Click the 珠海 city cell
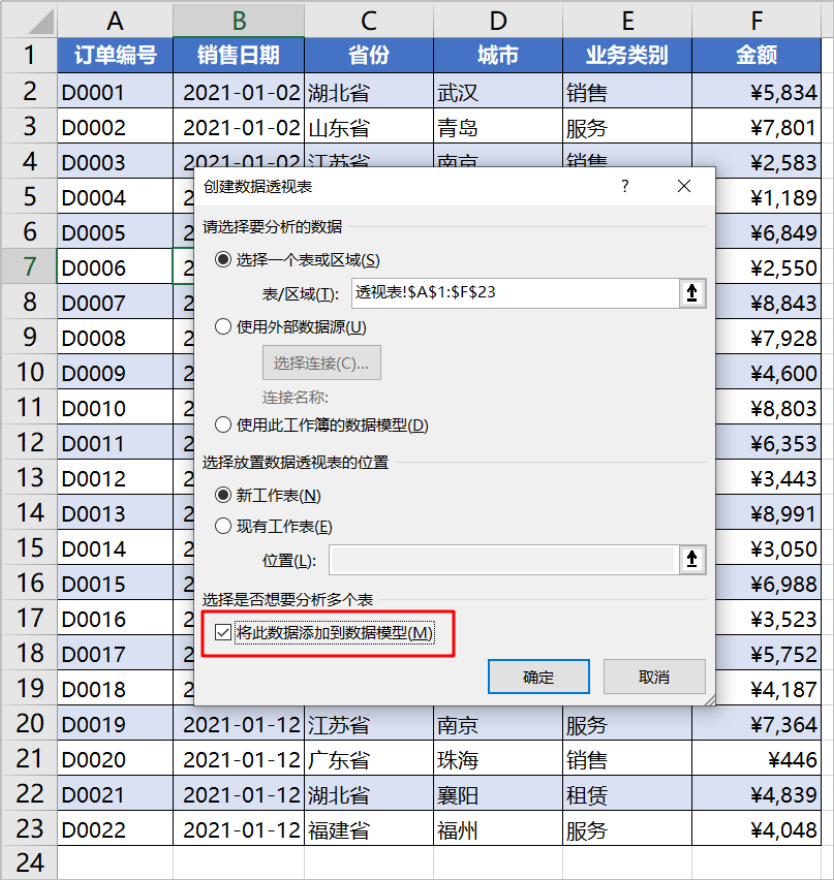834x880 pixels. pos(497,760)
